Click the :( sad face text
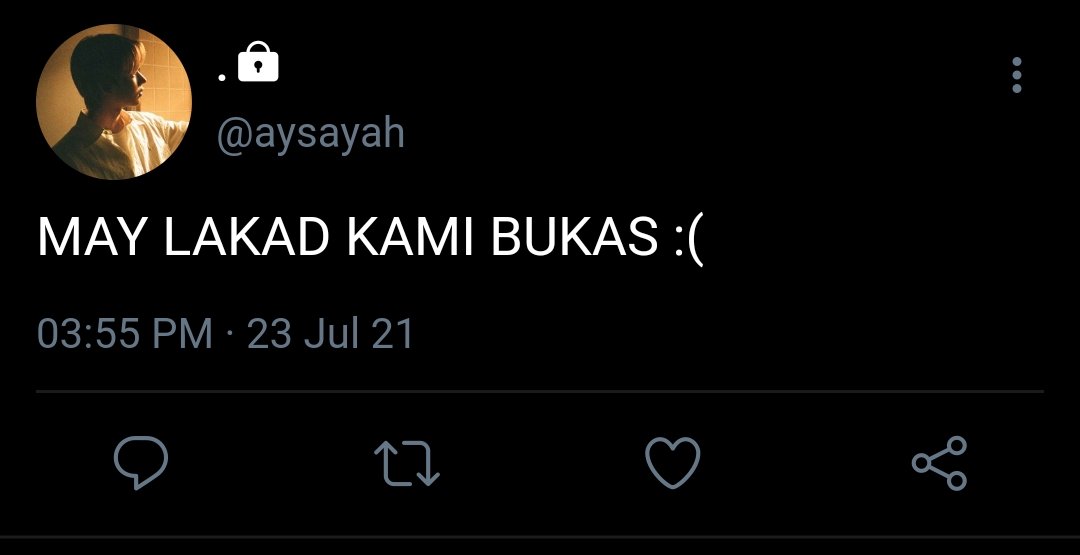Viewport: 1080px width, 555px height. pos(689,240)
